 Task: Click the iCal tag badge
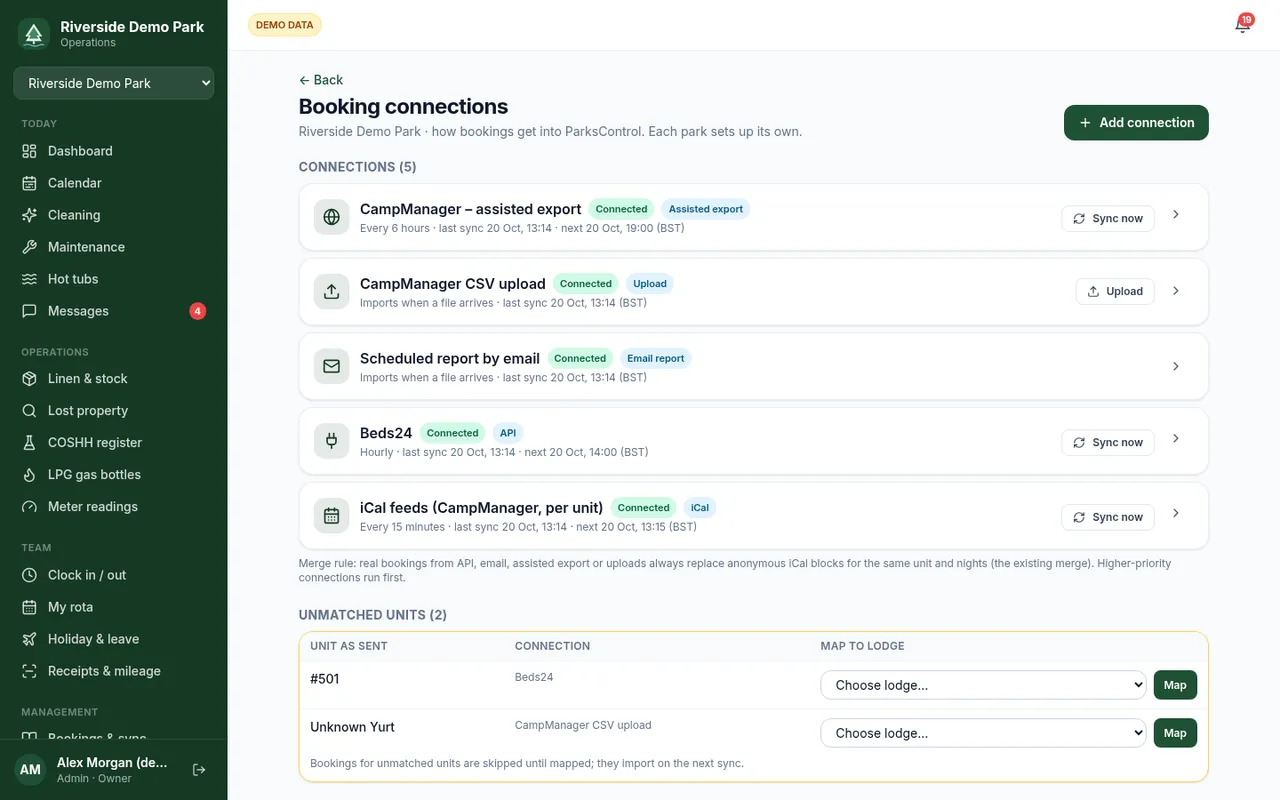[700, 508]
